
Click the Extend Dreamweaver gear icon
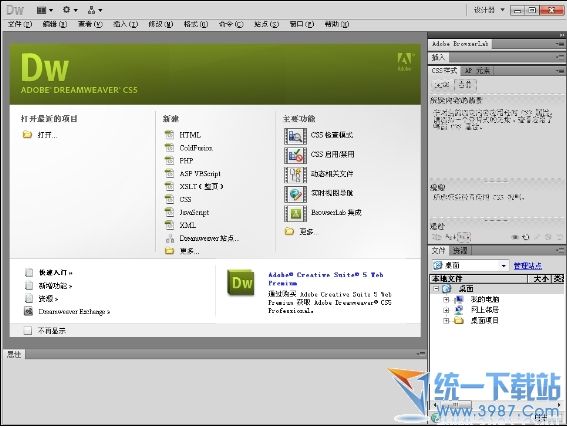pyautogui.click(x=67, y=10)
